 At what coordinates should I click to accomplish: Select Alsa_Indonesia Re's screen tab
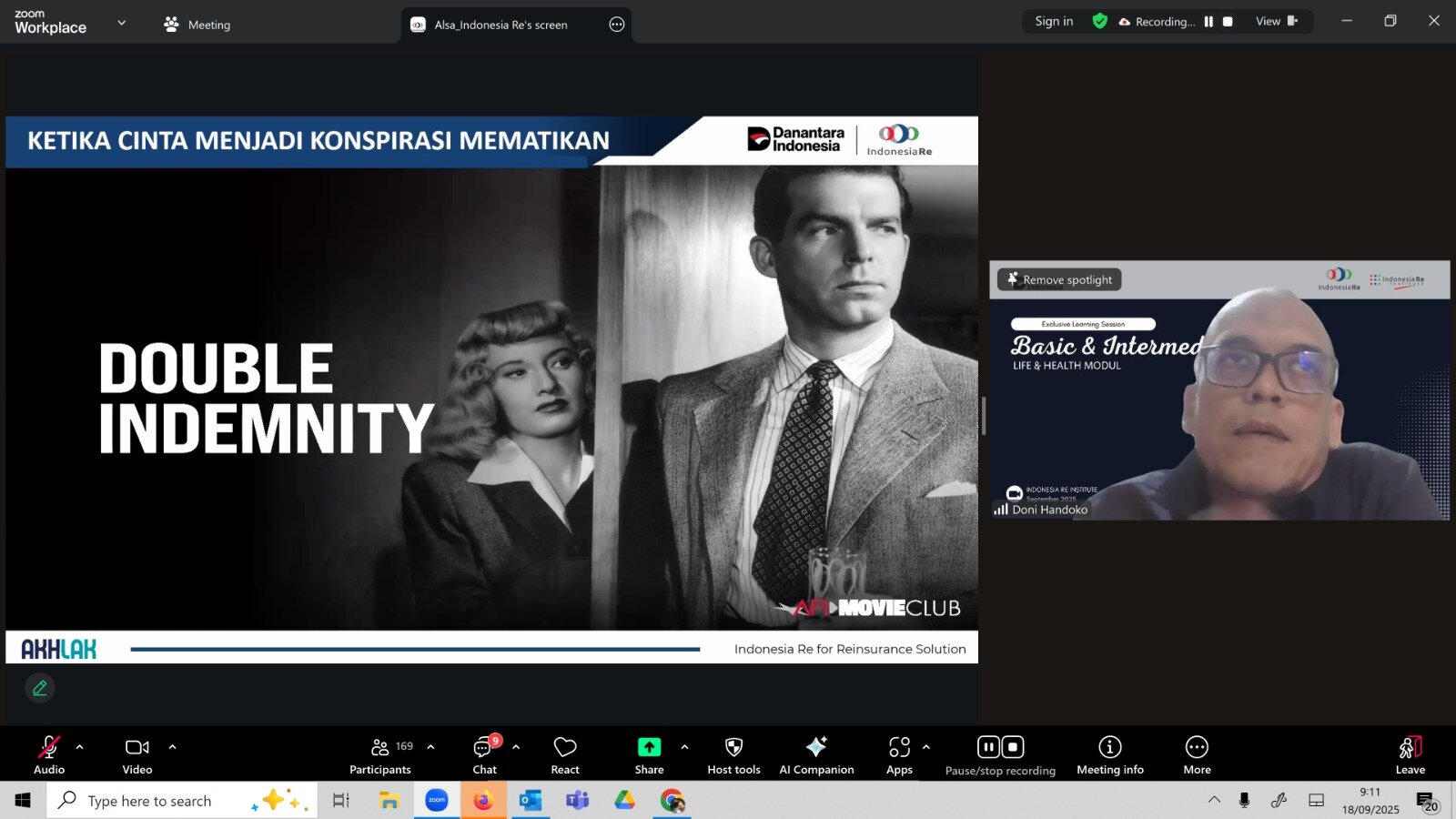500,25
